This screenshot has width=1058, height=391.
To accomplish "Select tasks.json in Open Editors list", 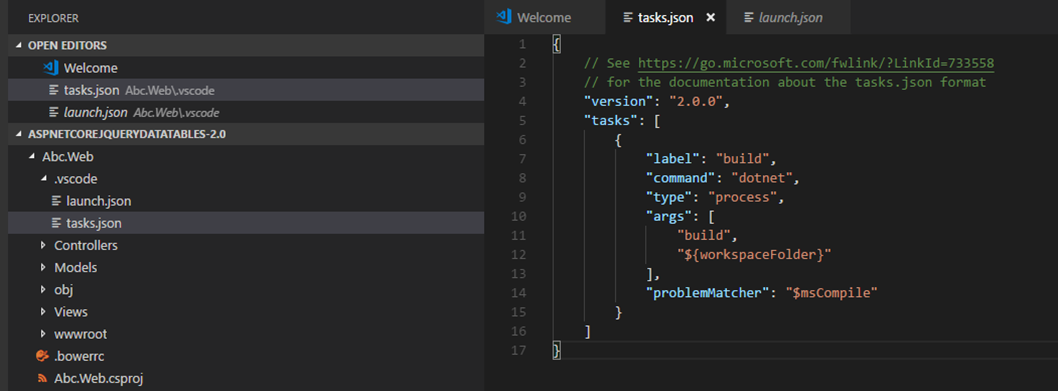I will 246,90.
